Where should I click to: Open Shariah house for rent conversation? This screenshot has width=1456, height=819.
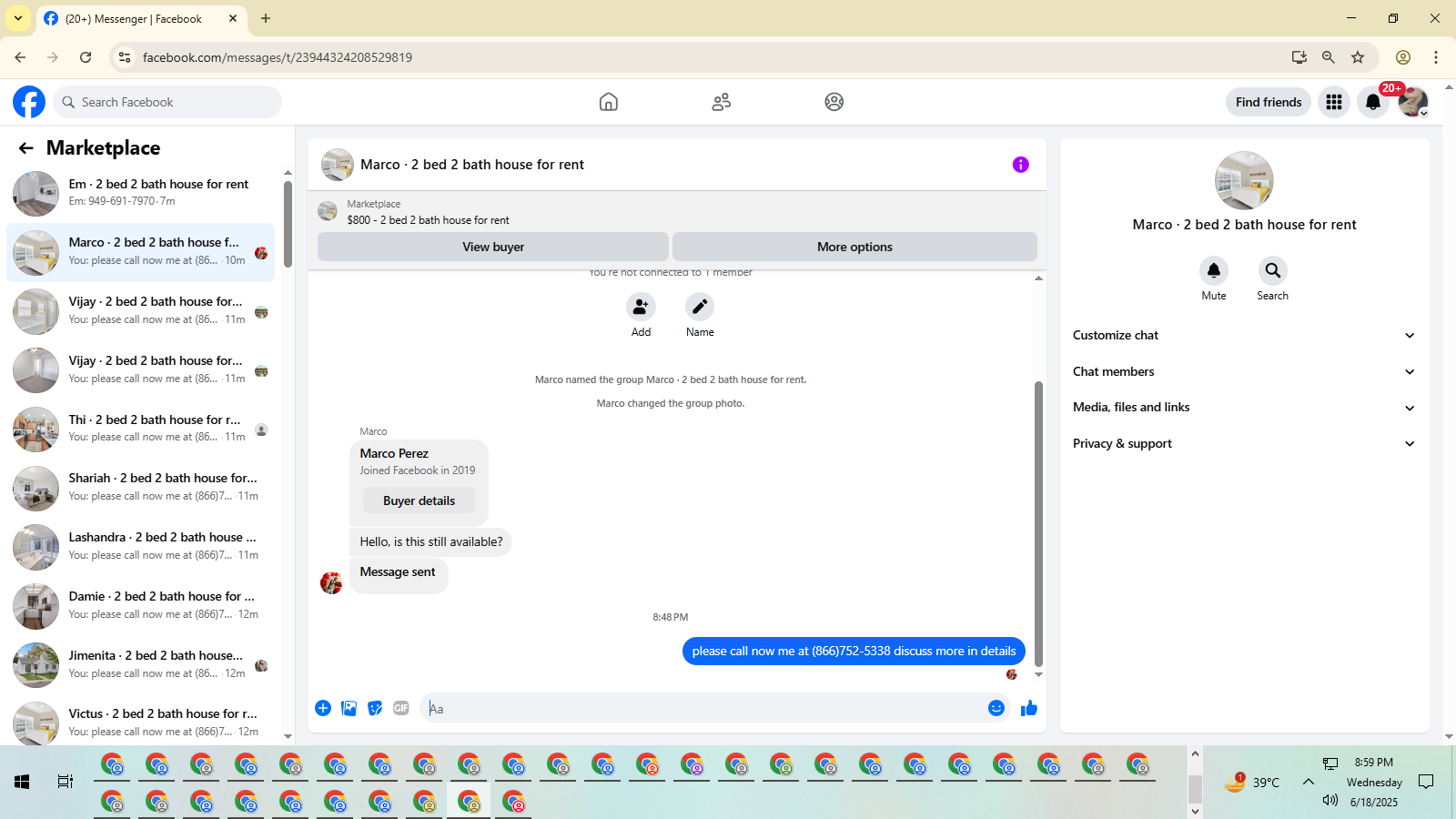141,487
